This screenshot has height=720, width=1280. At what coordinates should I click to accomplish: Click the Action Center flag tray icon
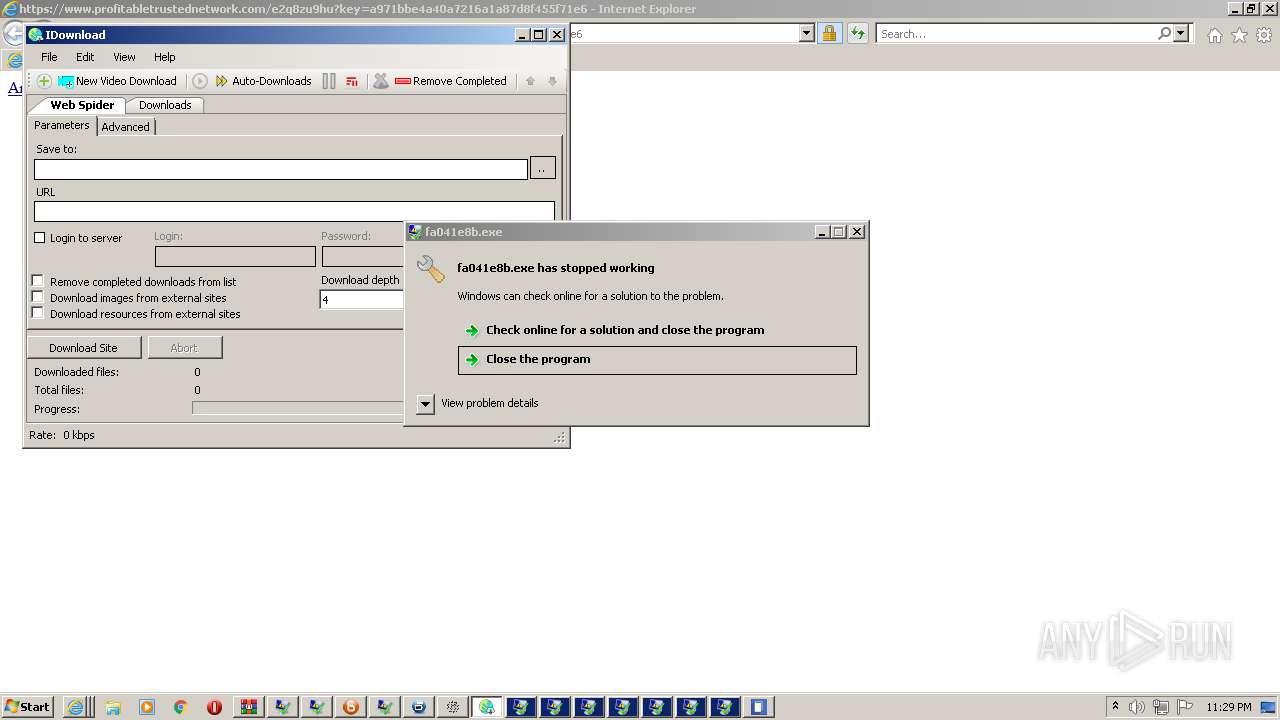1184,707
